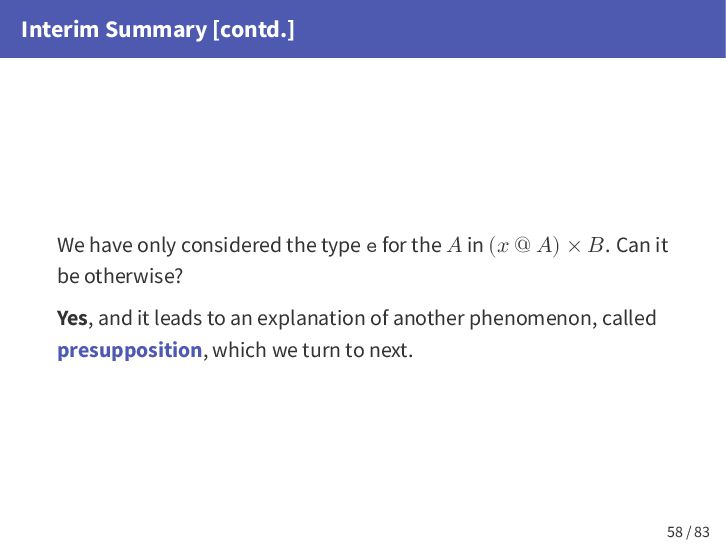
Task: Click the small type symbol "e"
Action: pos(371,247)
